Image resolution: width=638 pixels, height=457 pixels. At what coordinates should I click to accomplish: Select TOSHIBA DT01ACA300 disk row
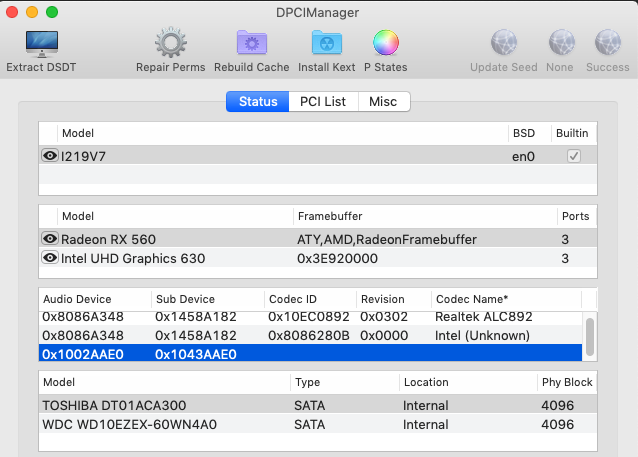coord(318,405)
